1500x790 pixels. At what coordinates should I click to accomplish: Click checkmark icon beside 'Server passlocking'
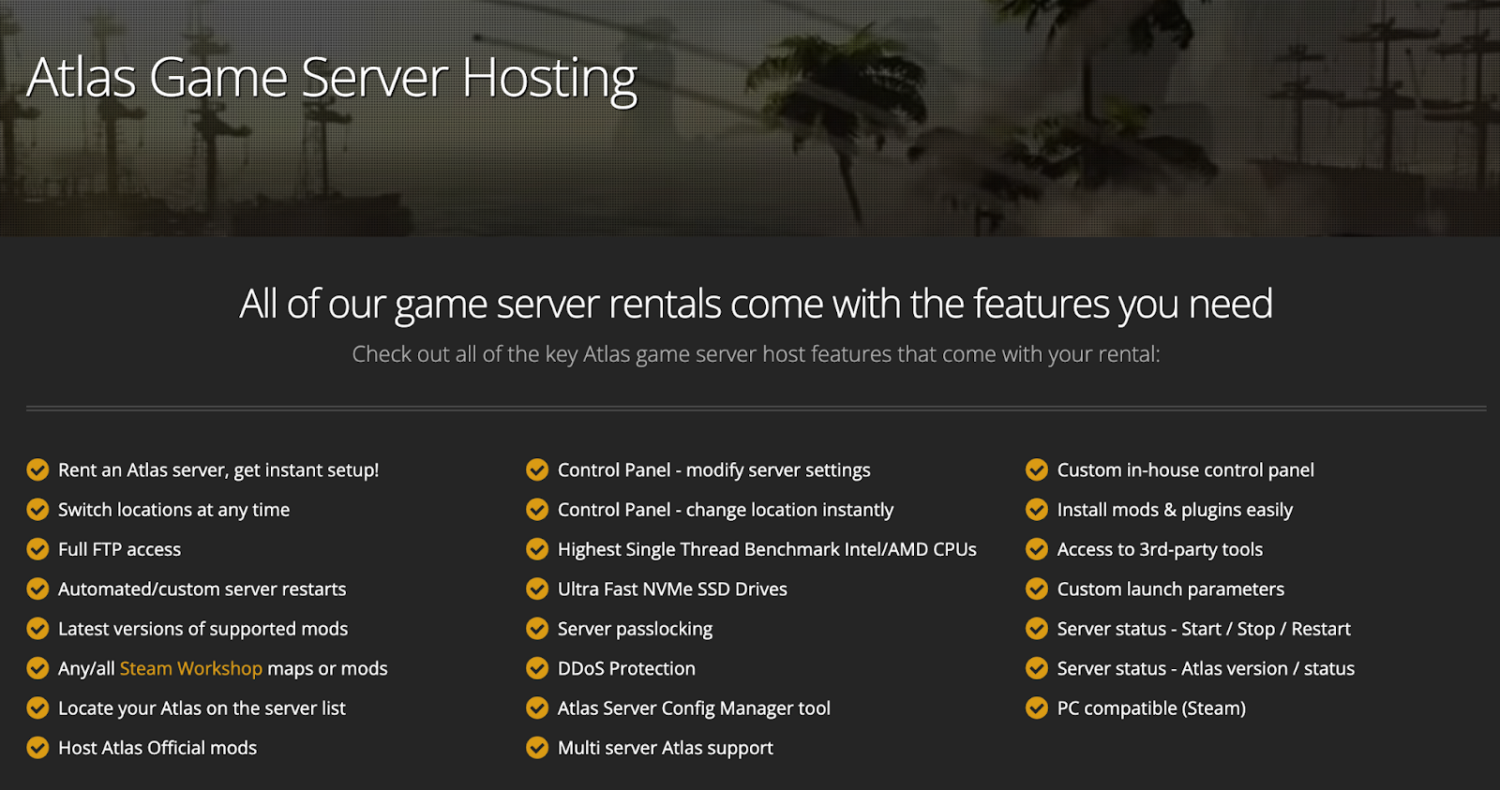point(537,629)
